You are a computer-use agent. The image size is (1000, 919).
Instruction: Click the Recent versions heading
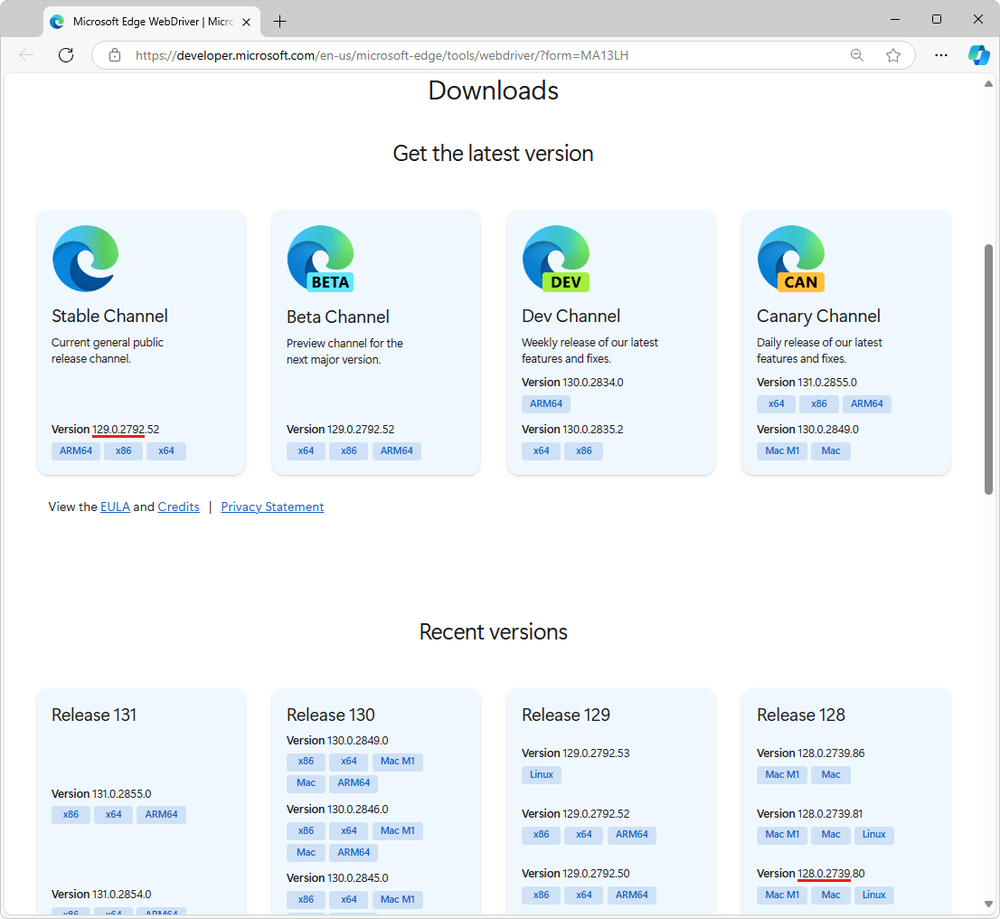[x=493, y=632]
